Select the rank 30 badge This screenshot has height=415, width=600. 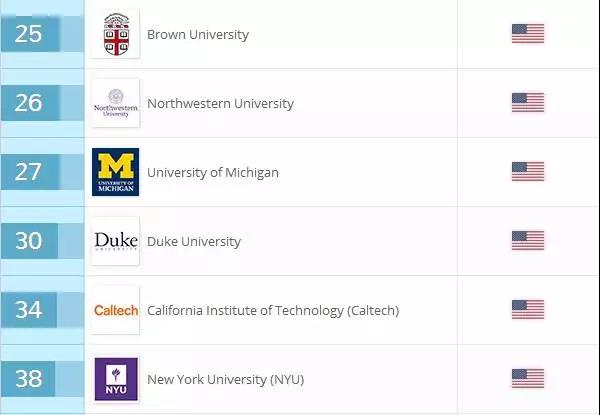click(29, 241)
